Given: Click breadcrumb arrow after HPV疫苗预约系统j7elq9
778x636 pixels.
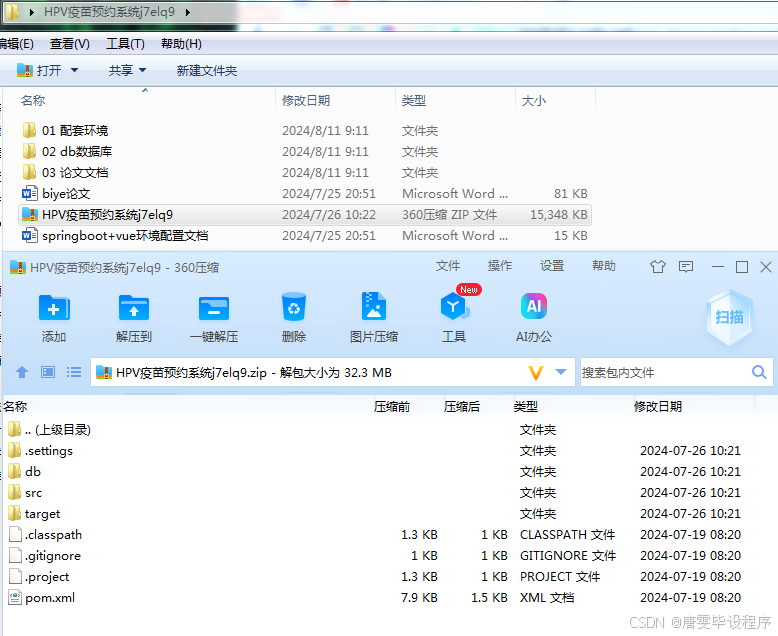Looking at the screenshot, I should [x=188, y=12].
